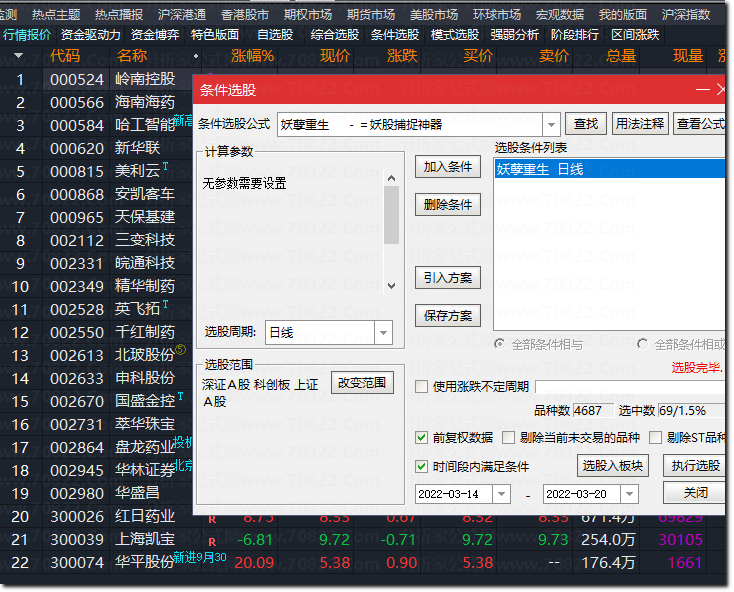734x592 pixels.
Task: Toggle 剔除当前未交易的品种 checkbox
Action: (x=508, y=438)
